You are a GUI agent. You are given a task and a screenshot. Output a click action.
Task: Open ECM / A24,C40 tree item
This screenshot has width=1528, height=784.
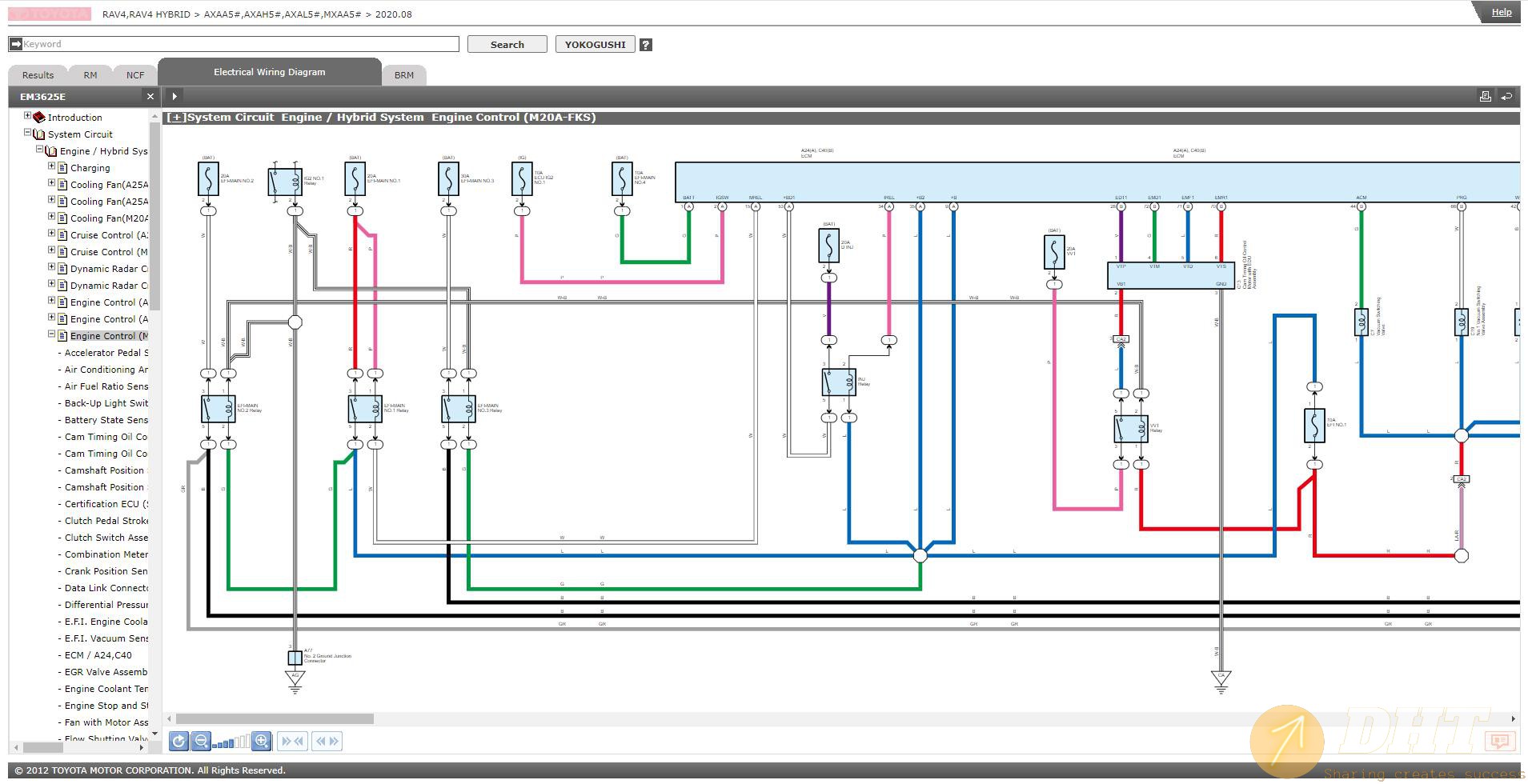(x=98, y=655)
